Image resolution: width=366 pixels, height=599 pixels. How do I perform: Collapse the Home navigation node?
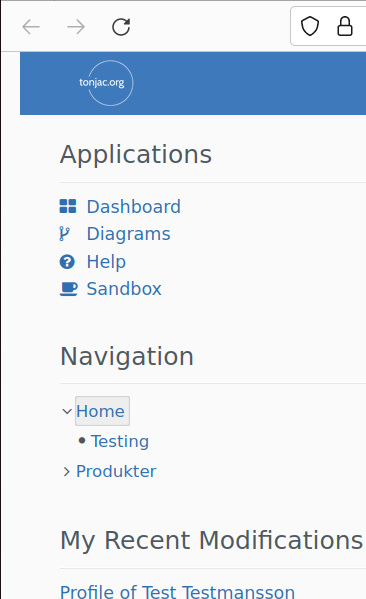click(x=67, y=411)
